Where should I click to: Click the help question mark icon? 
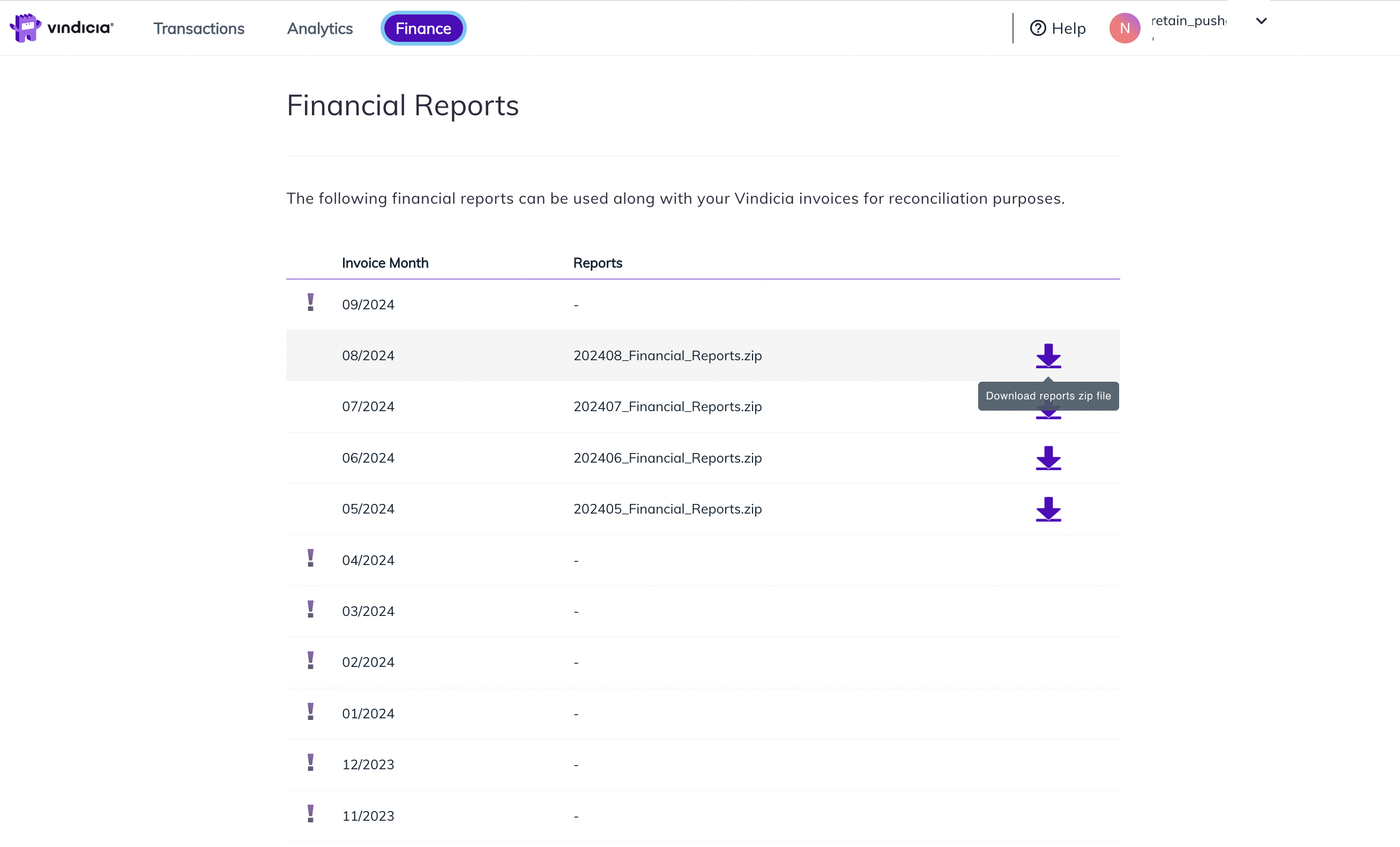click(1038, 28)
